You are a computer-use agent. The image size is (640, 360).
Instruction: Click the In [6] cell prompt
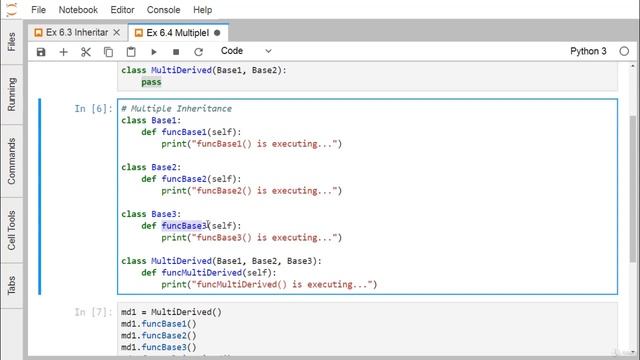coord(93,109)
